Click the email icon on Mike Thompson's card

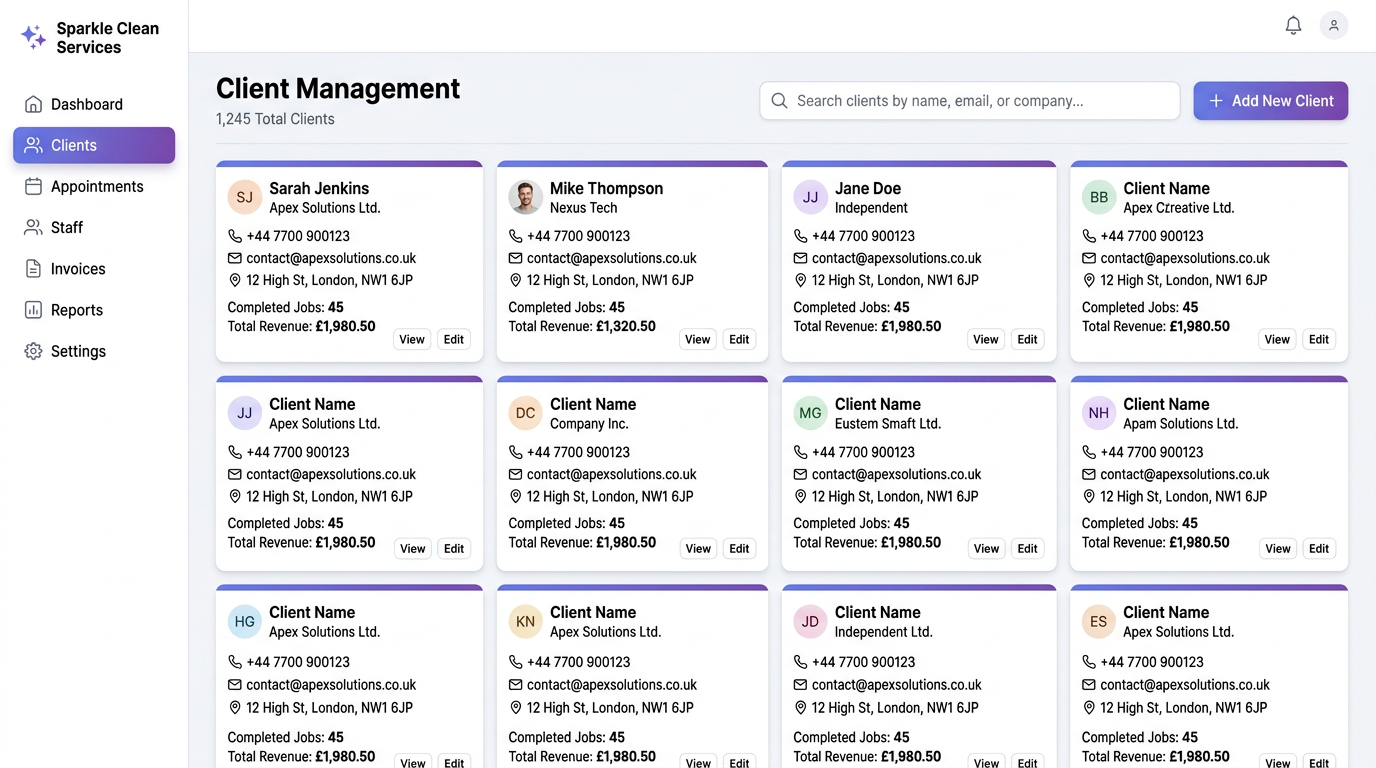tap(516, 258)
